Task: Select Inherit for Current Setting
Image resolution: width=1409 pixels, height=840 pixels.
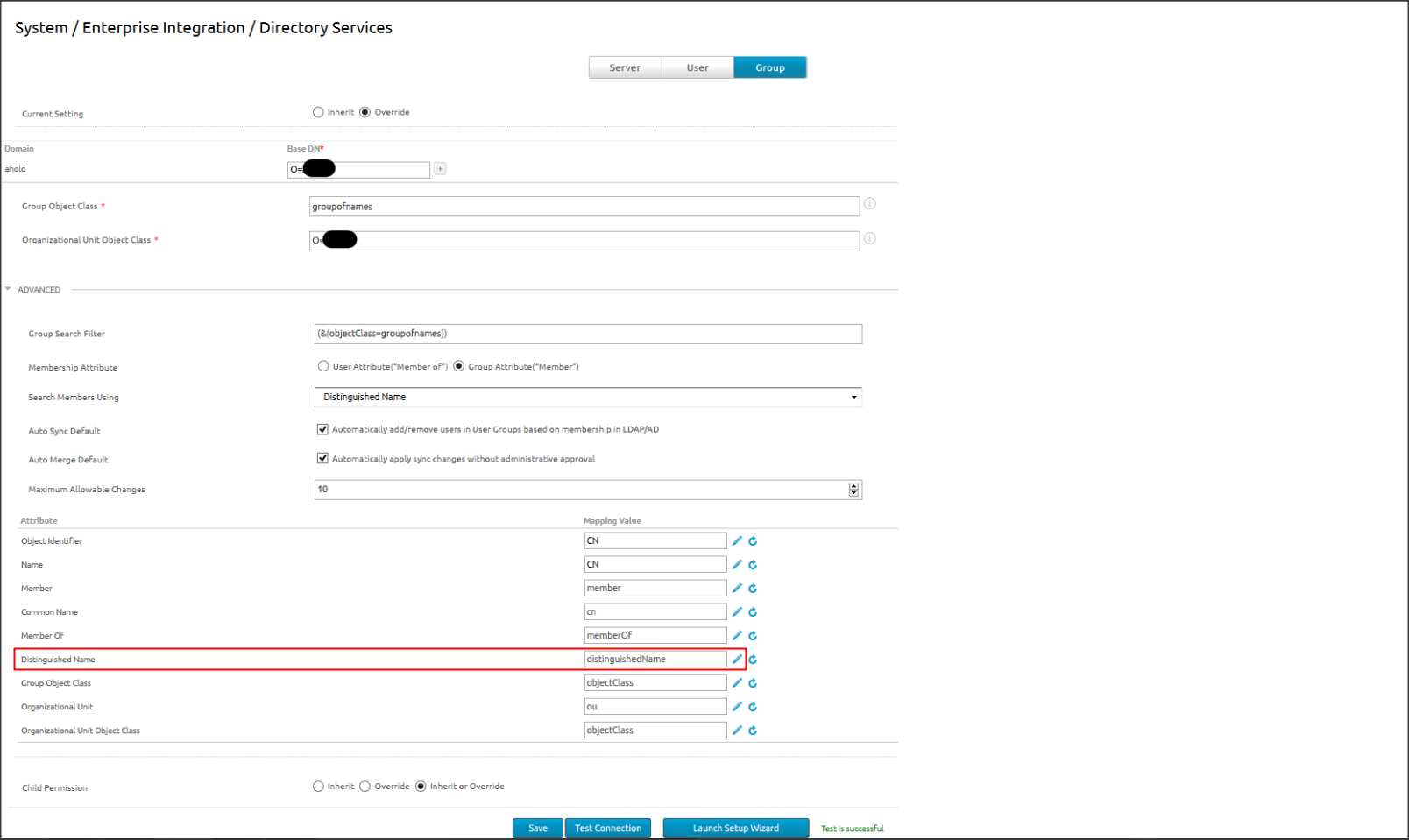Action: tap(318, 112)
